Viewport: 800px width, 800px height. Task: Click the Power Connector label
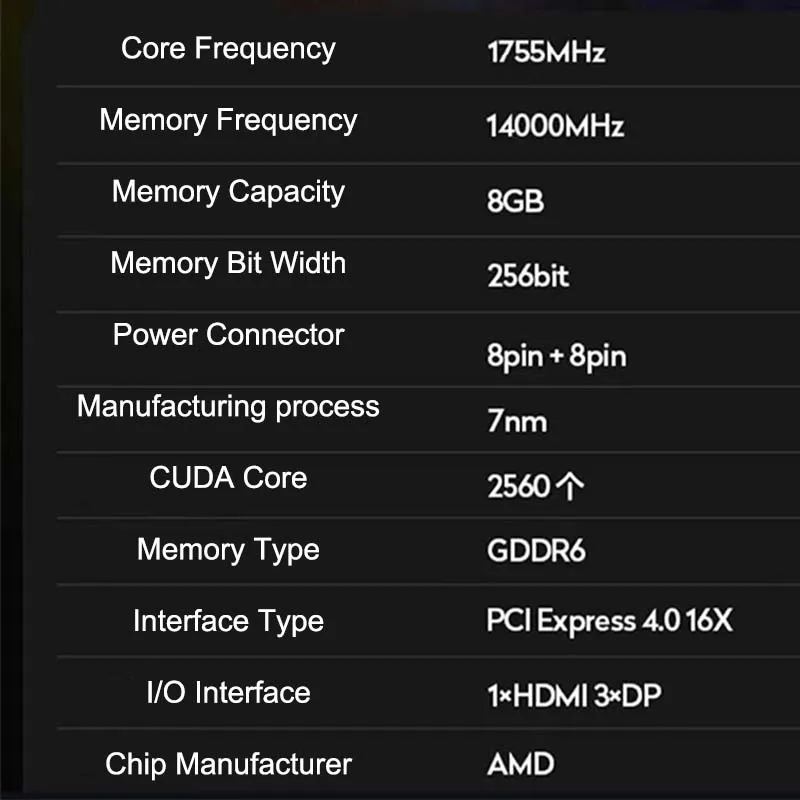click(x=228, y=335)
